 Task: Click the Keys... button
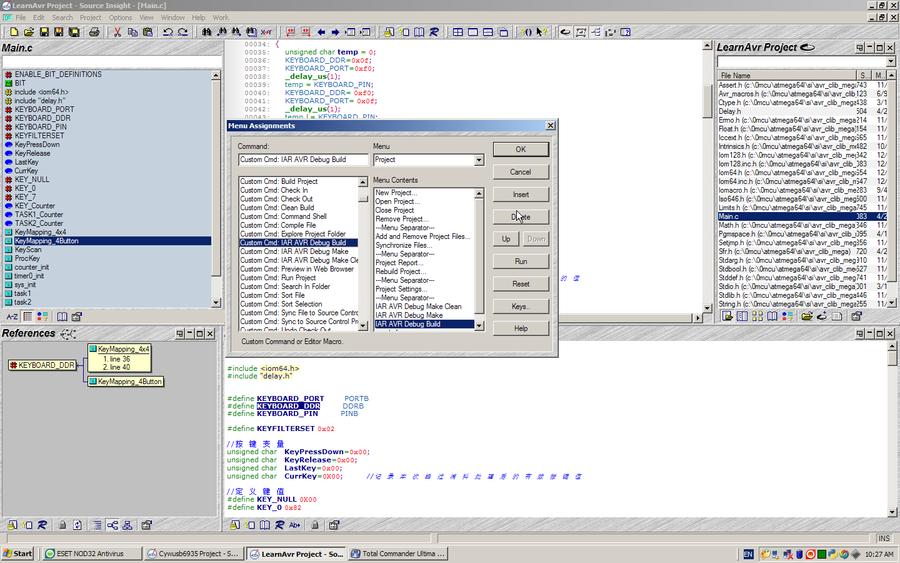point(520,306)
